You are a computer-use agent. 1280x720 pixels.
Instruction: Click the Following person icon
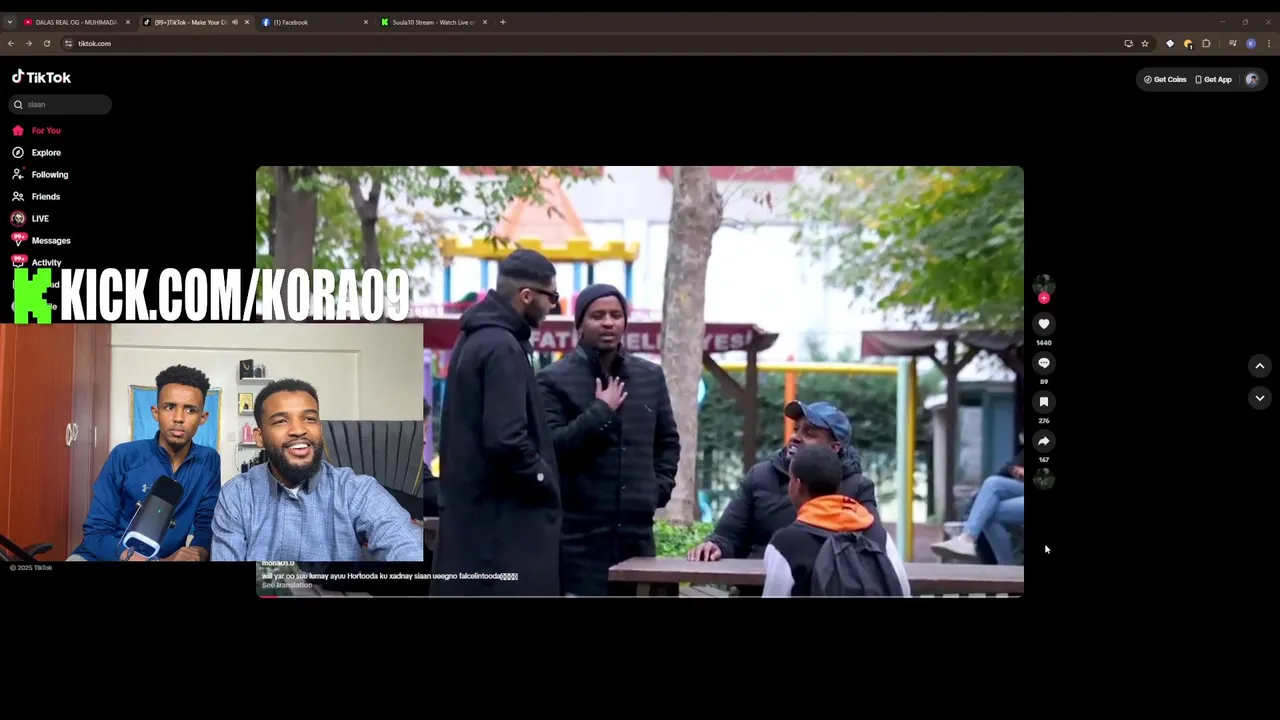tap(18, 175)
